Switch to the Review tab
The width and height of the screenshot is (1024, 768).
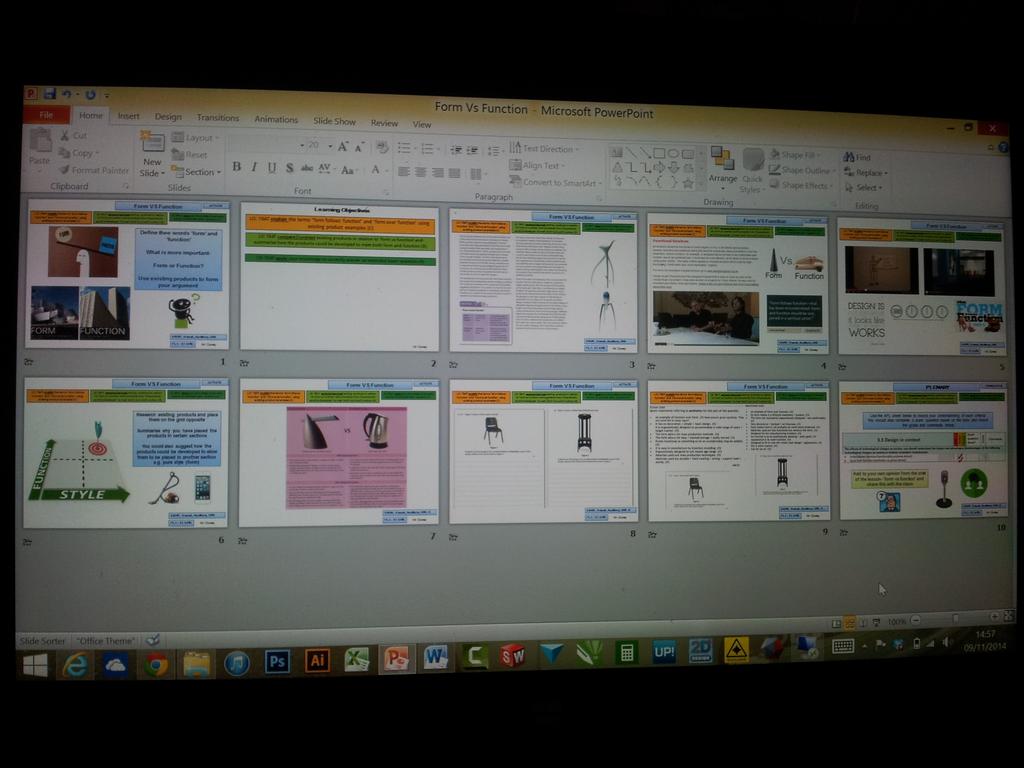(384, 123)
